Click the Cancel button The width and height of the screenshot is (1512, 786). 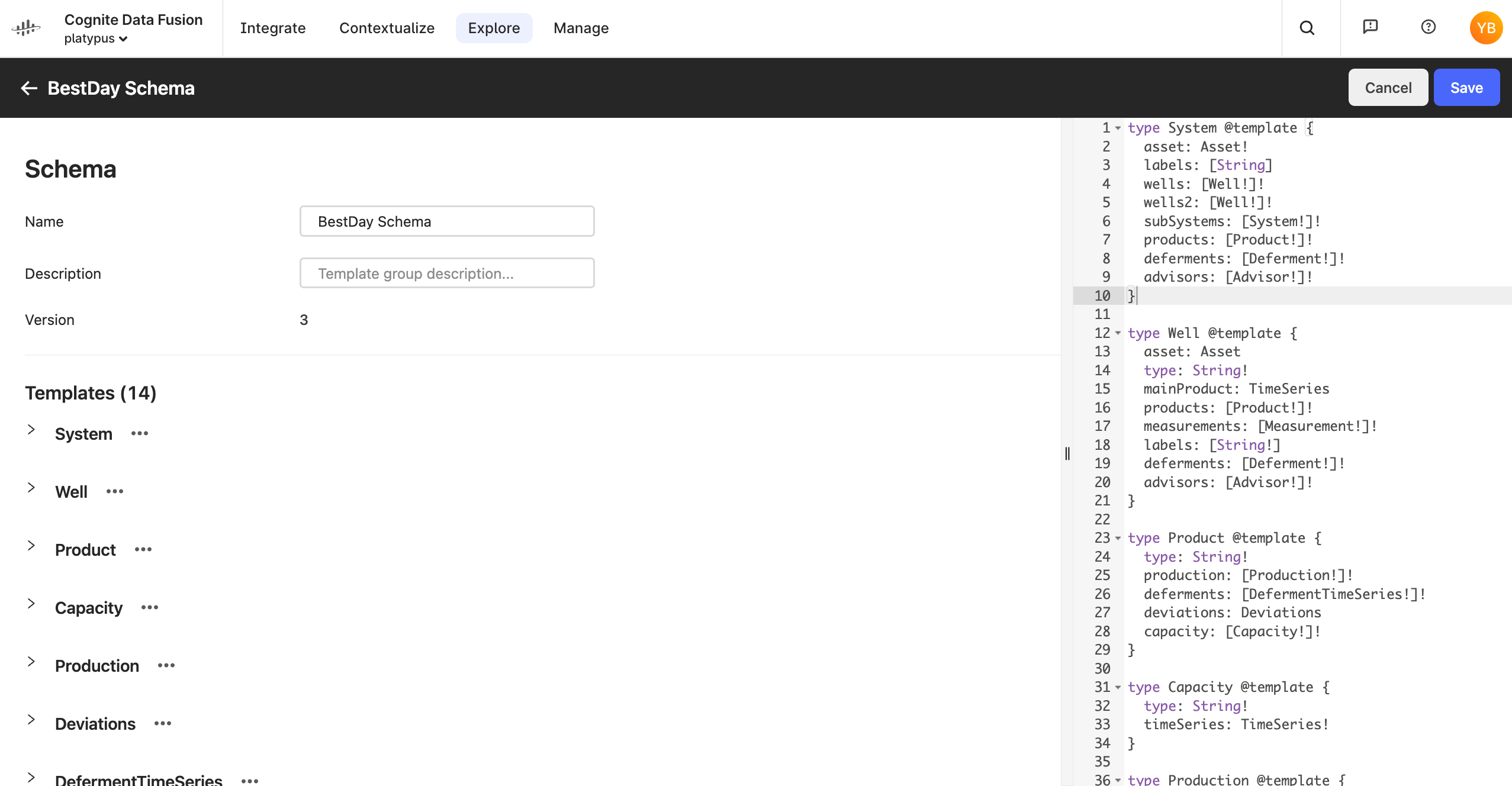(1388, 88)
